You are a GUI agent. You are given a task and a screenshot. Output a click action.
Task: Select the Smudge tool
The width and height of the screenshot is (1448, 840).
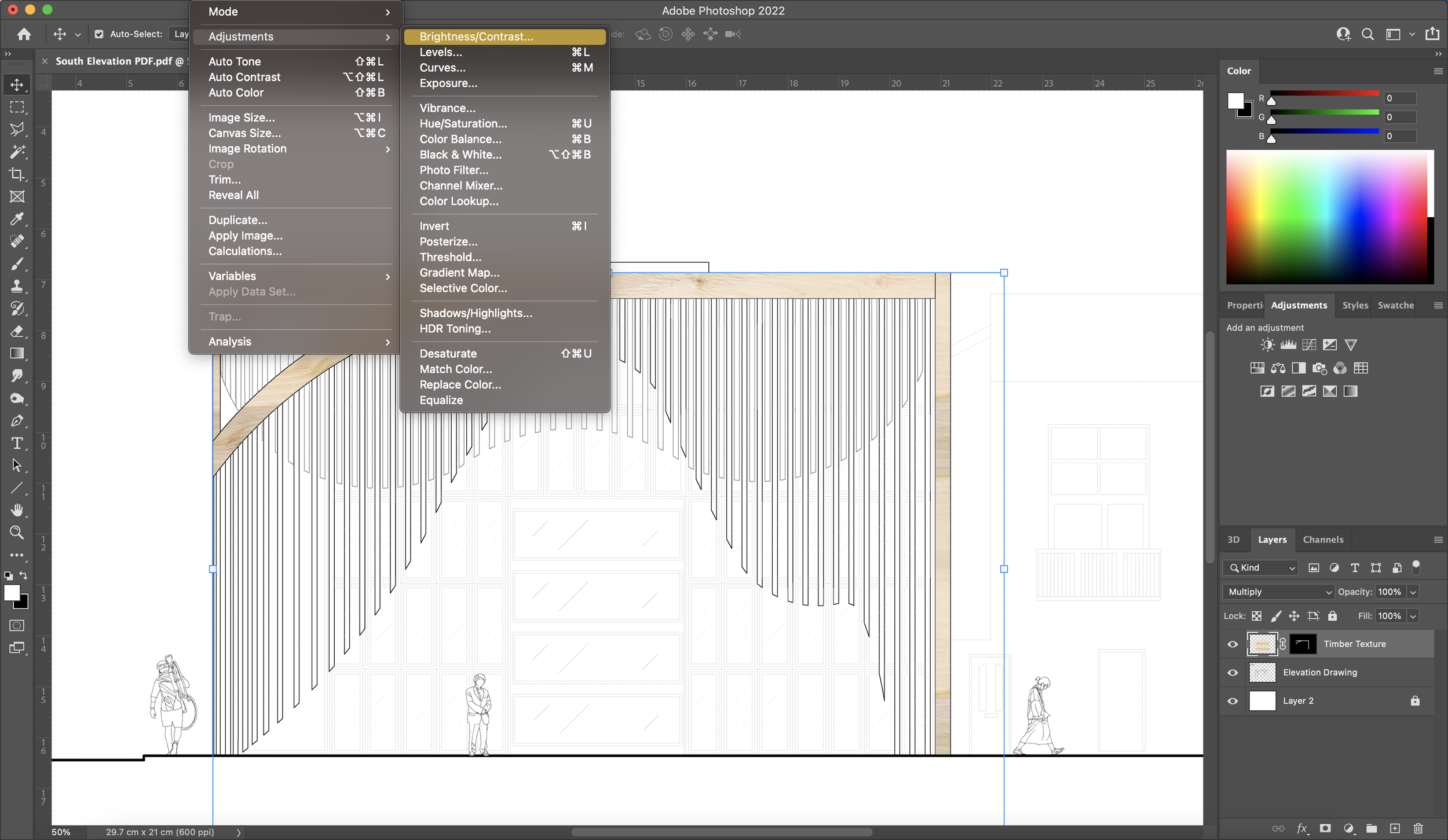point(17,376)
